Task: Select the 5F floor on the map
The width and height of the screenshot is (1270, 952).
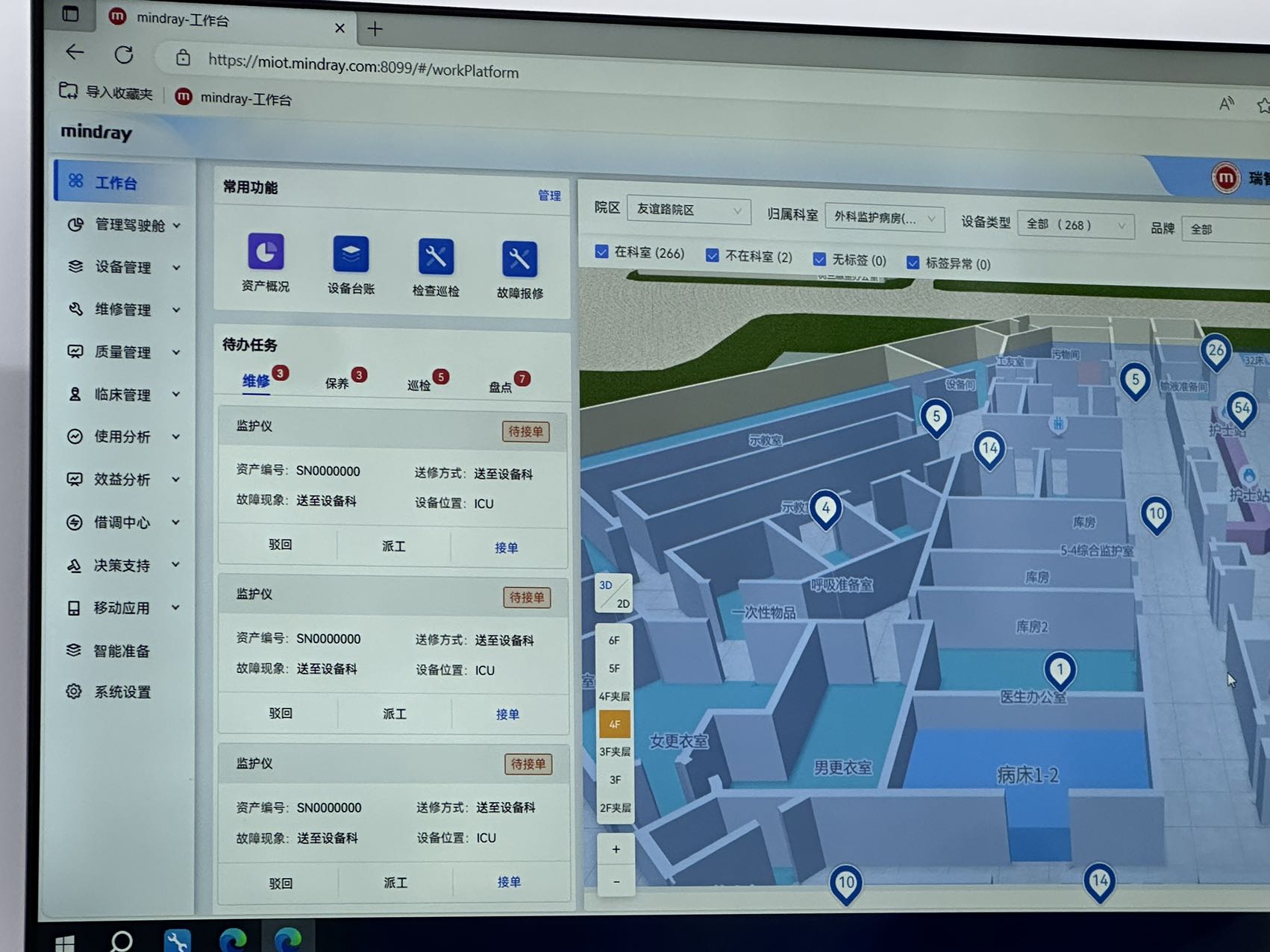Action: point(614,668)
